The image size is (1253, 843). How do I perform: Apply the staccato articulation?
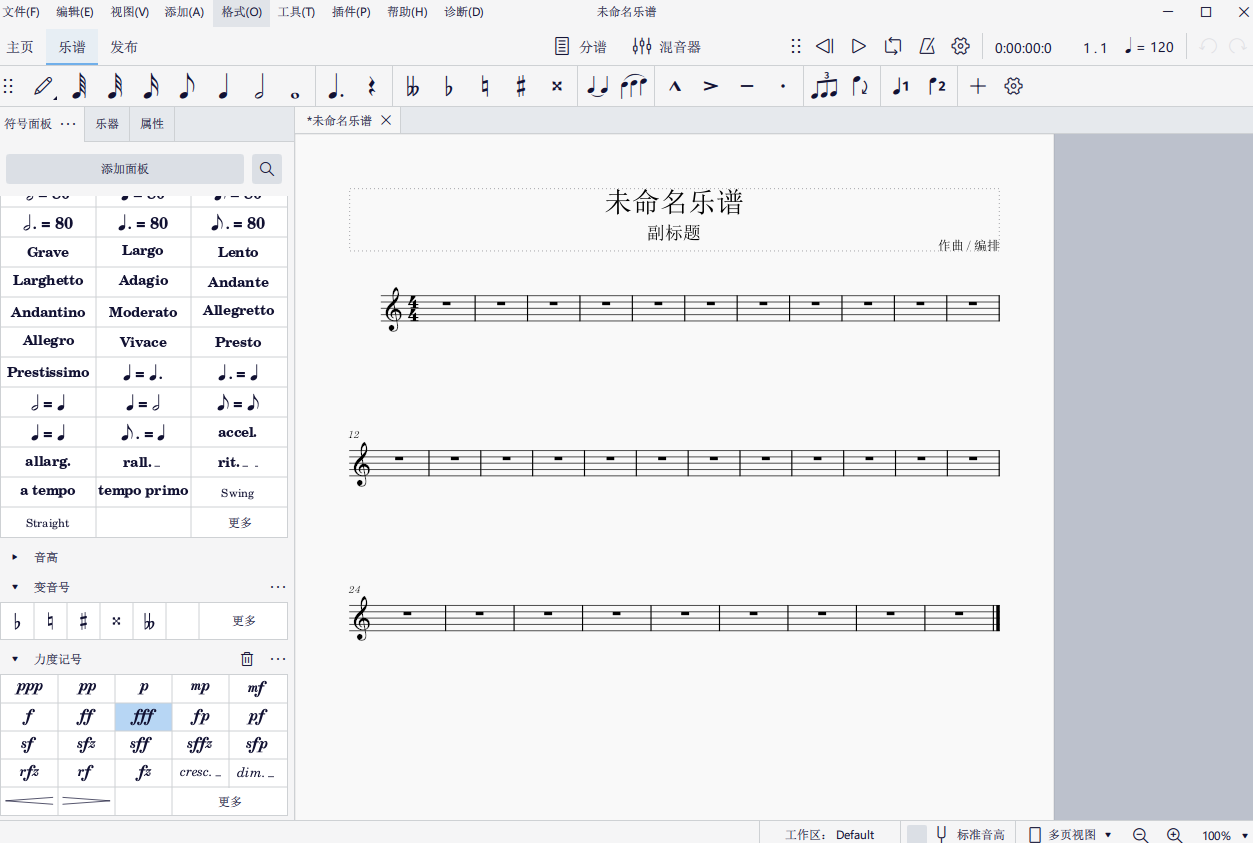click(782, 87)
